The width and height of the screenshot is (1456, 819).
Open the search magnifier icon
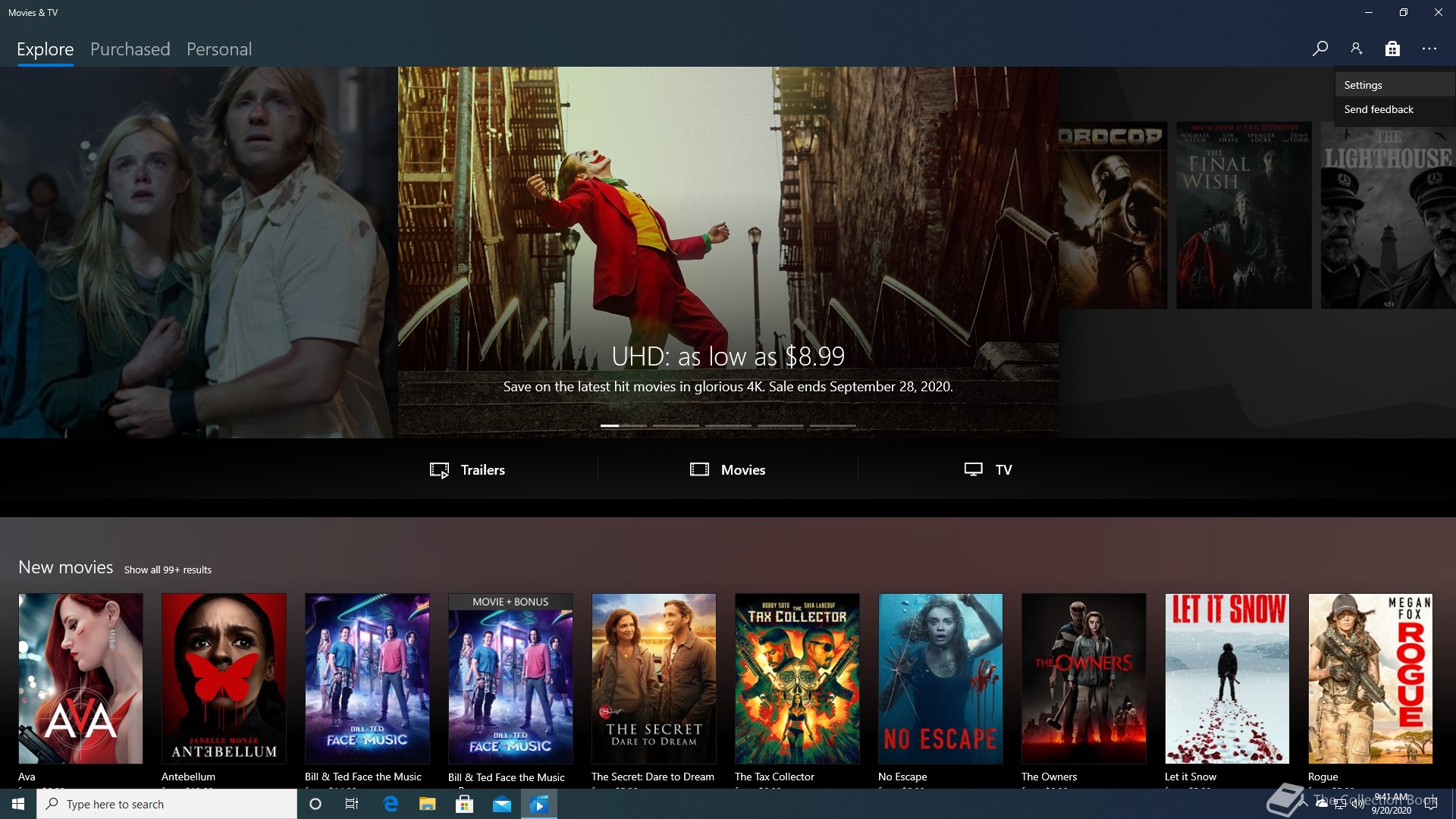point(1320,49)
